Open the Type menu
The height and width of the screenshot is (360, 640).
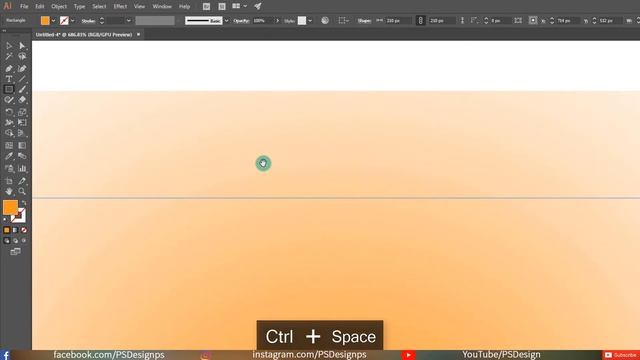80,7
